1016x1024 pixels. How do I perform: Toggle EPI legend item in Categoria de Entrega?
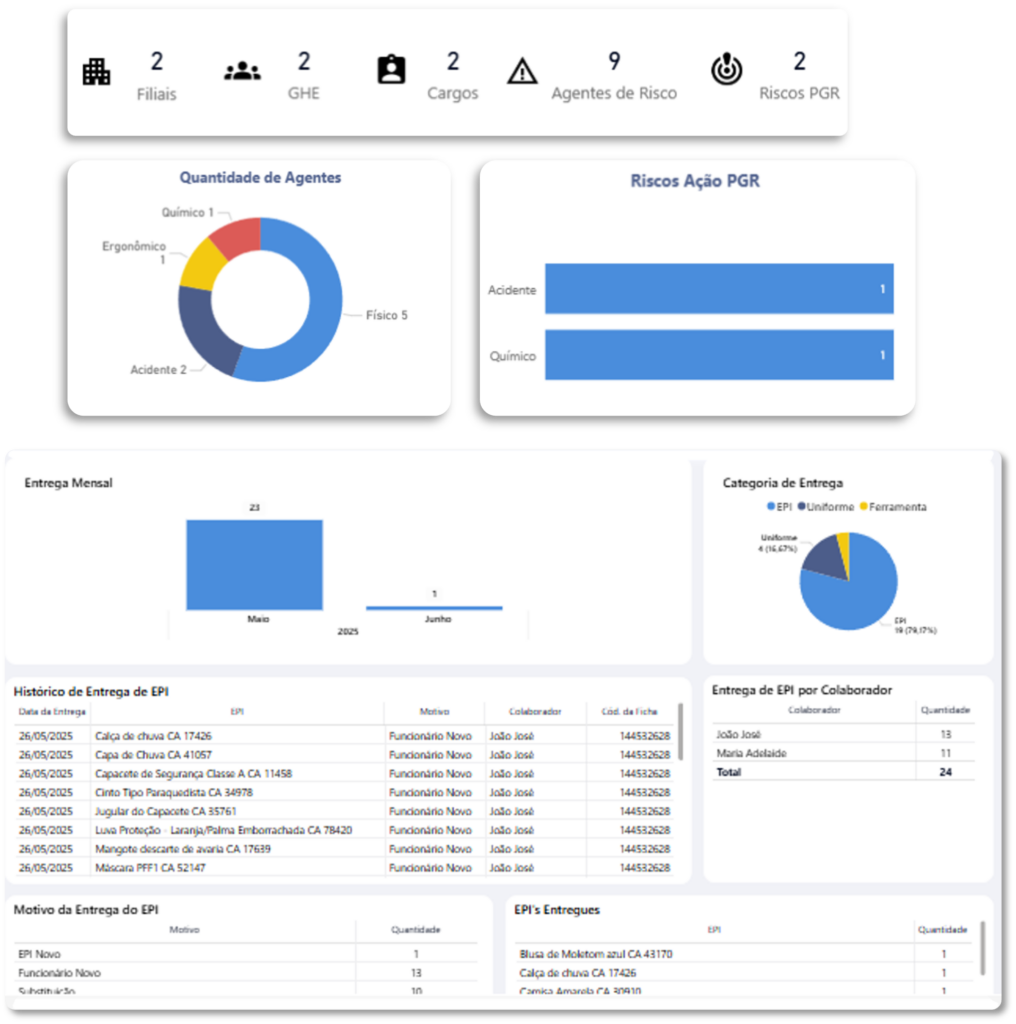778,507
